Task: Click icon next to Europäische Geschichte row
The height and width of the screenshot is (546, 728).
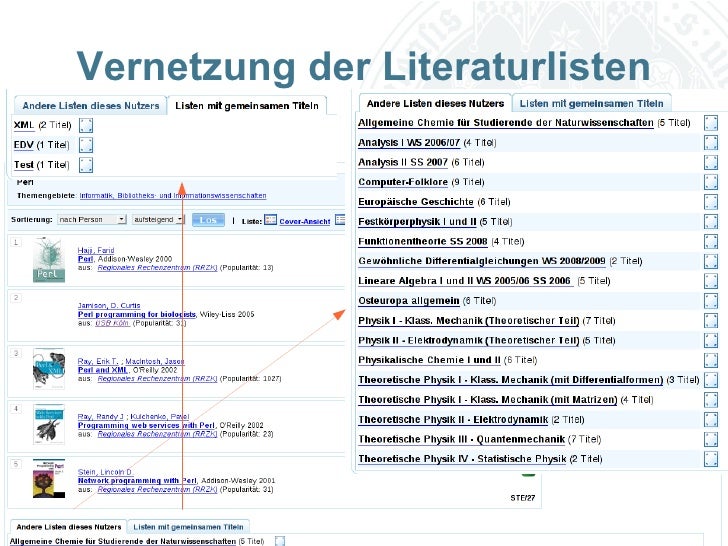Action: pyautogui.click(x=711, y=202)
